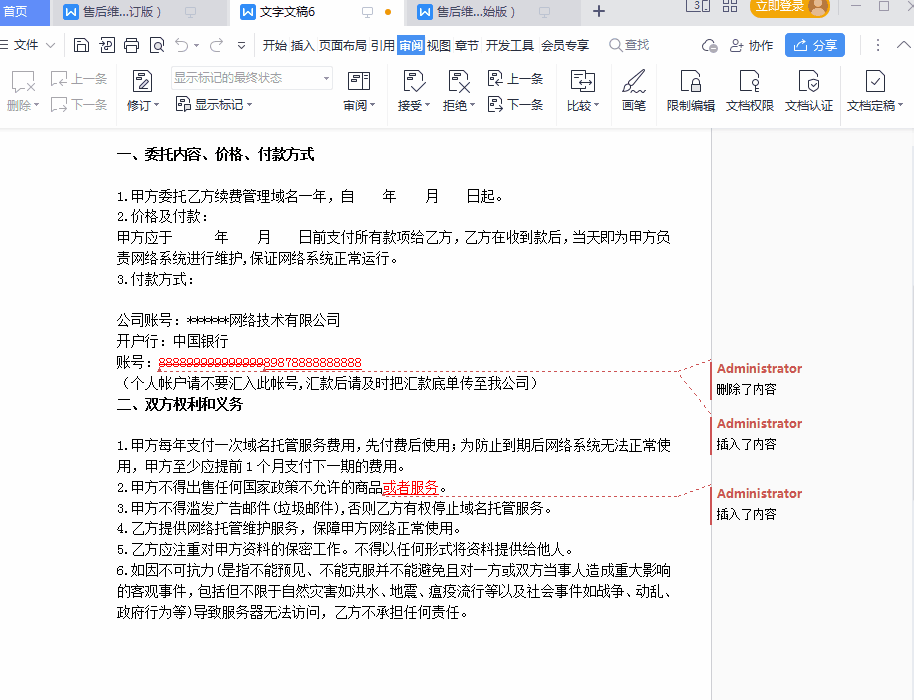914x700 pixels.
Task: Open the 售后维...始版 document tab
Action: (493, 12)
